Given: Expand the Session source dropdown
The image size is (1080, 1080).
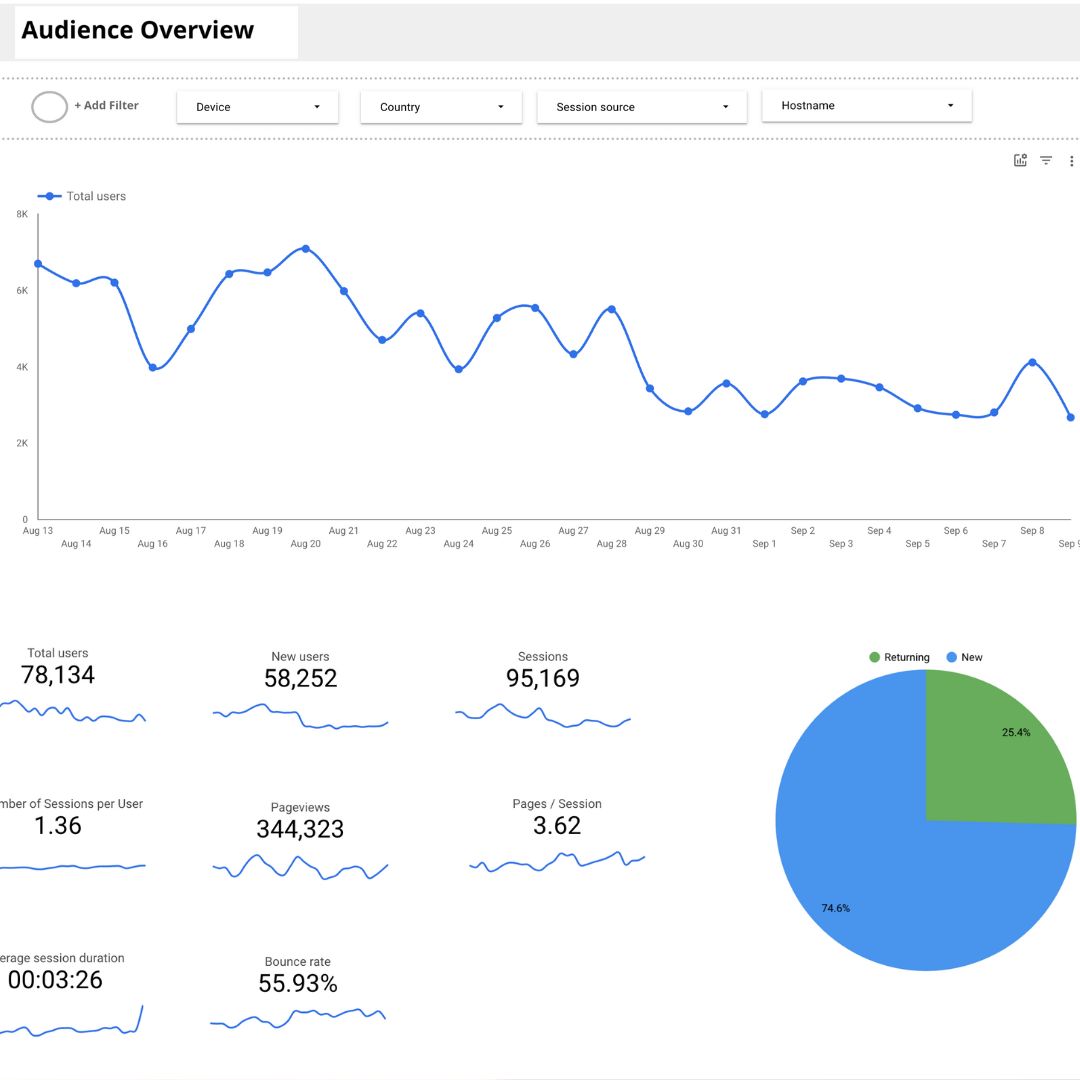Looking at the screenshot, I should tap(642, 105).
